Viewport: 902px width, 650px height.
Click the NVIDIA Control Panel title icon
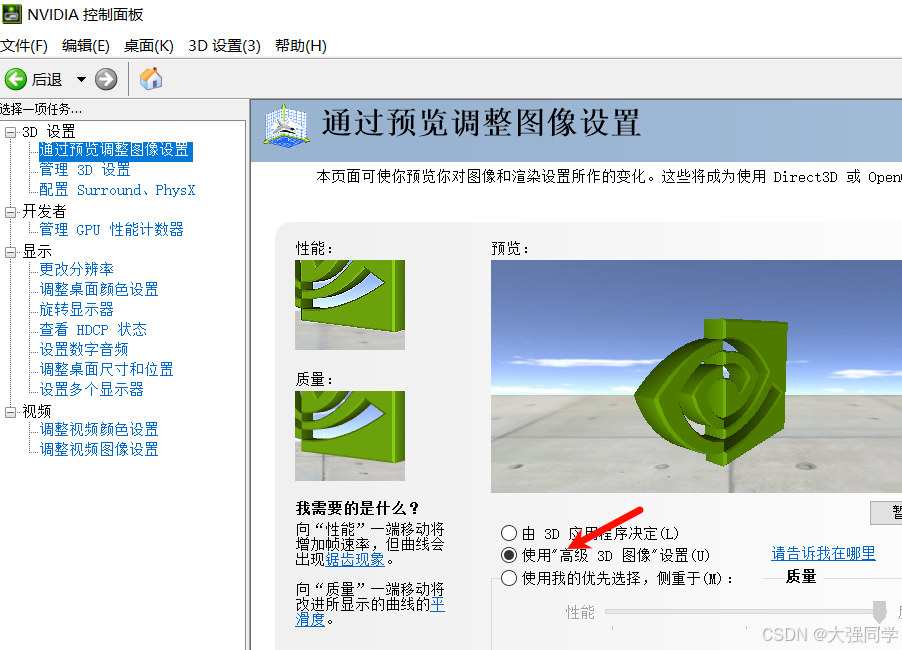point(12,14)
